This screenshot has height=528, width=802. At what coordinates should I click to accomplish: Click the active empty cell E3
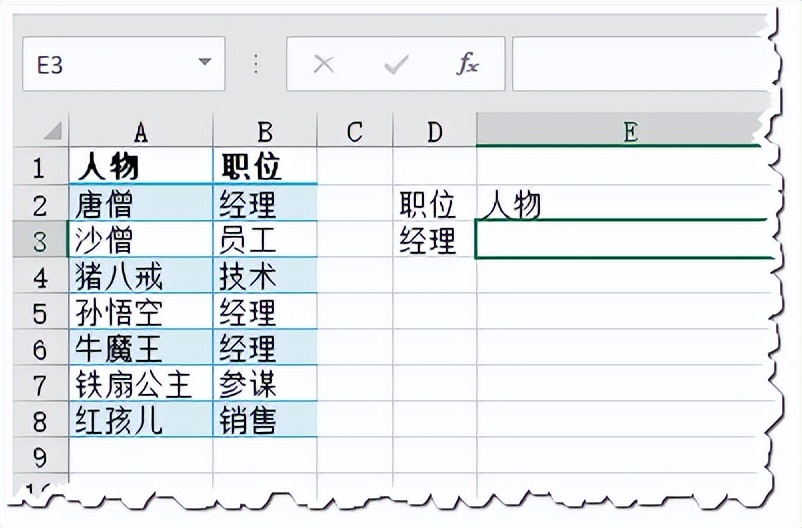point(624,239)
